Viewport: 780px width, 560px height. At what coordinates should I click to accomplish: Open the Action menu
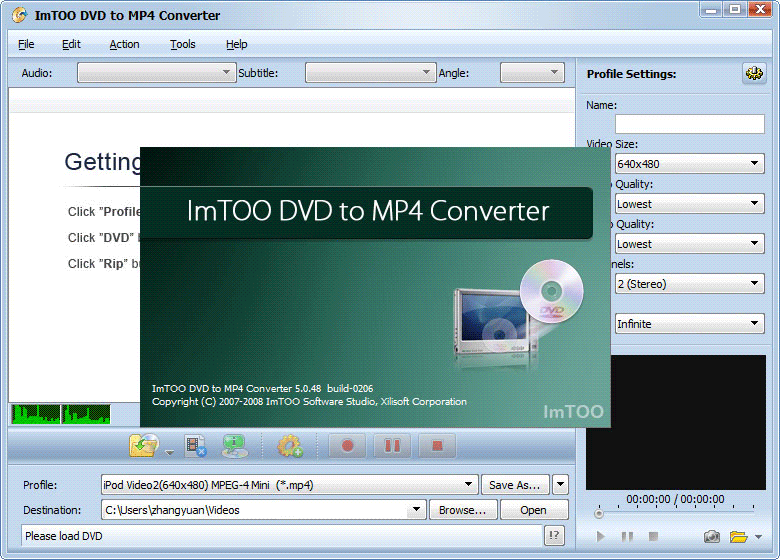(x=124, y=44)
